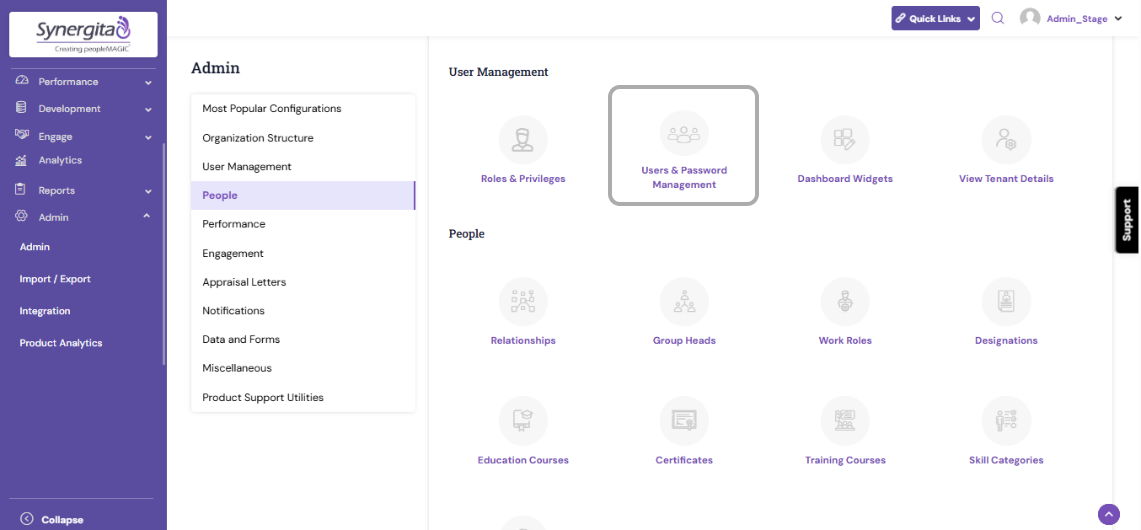The width and height of the screenshot is (1141, 530).
Task: Click the scroll-to-top arrow button
Action: (1108, 514)
